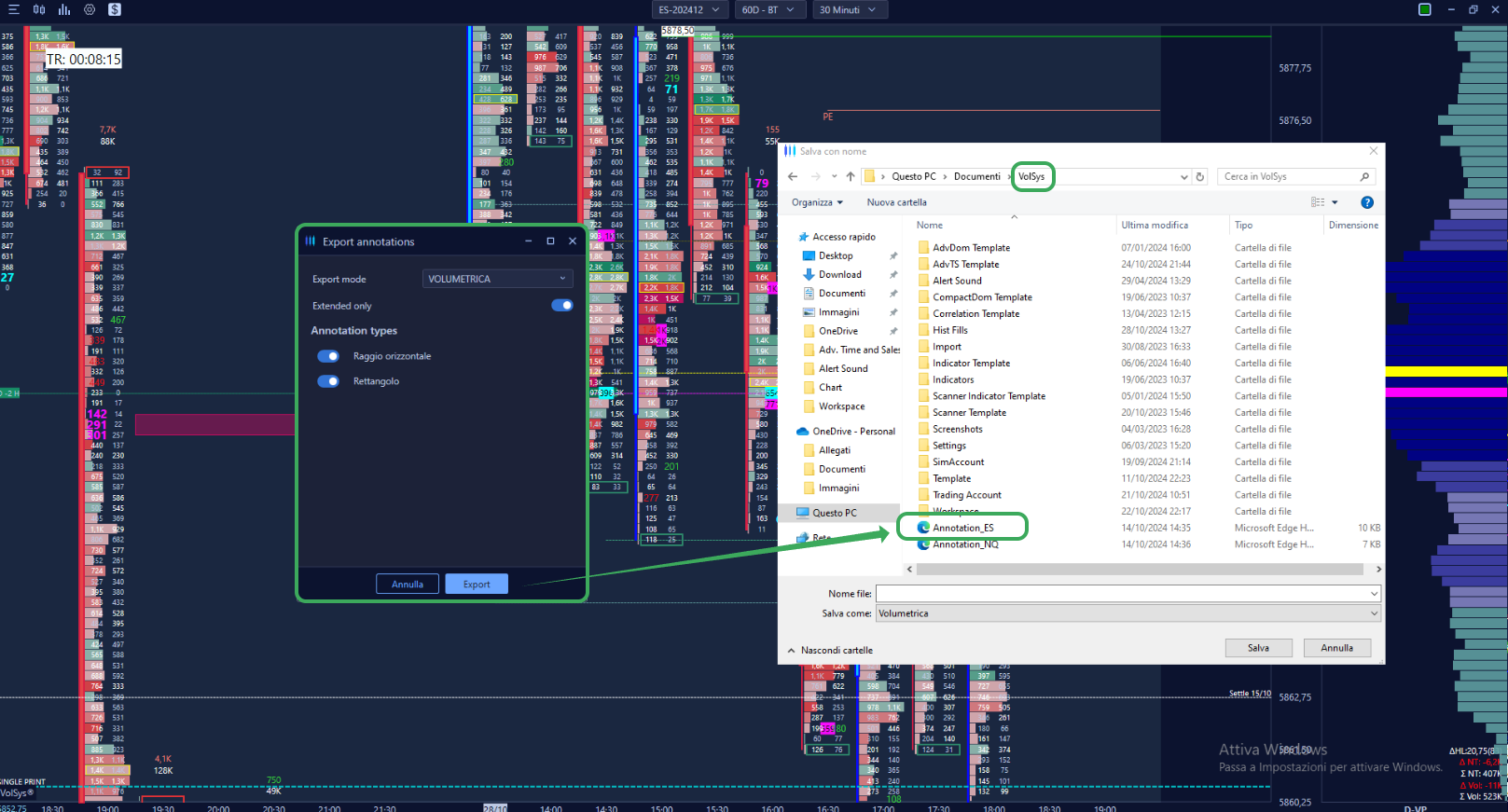Open the Salva come Volumetrica dropdown
This screenshot has height=812, width=1508.
click(x=1128, y=613)
